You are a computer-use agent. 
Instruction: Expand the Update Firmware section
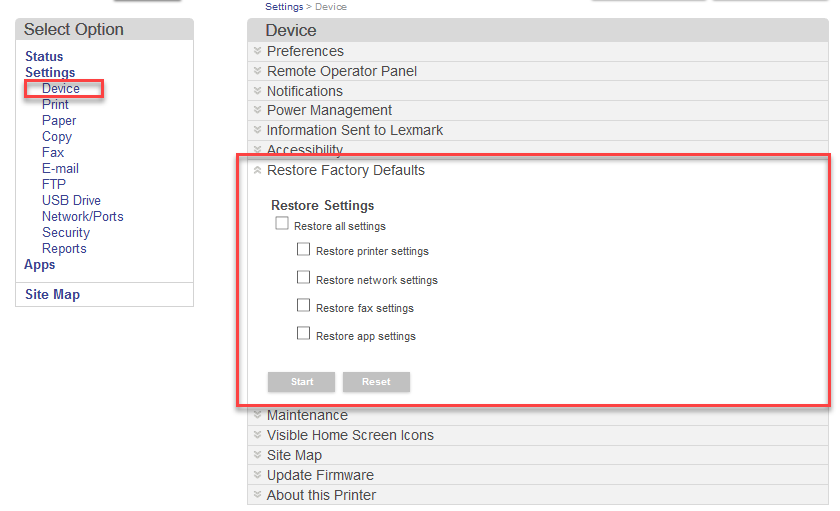pyautogui.click(x=320, y=475)
